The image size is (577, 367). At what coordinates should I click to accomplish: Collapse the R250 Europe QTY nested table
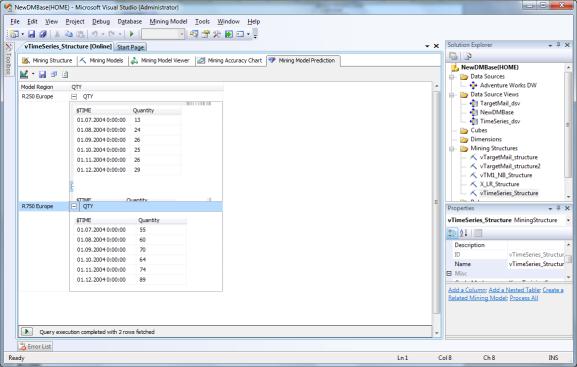pos(74,96)
